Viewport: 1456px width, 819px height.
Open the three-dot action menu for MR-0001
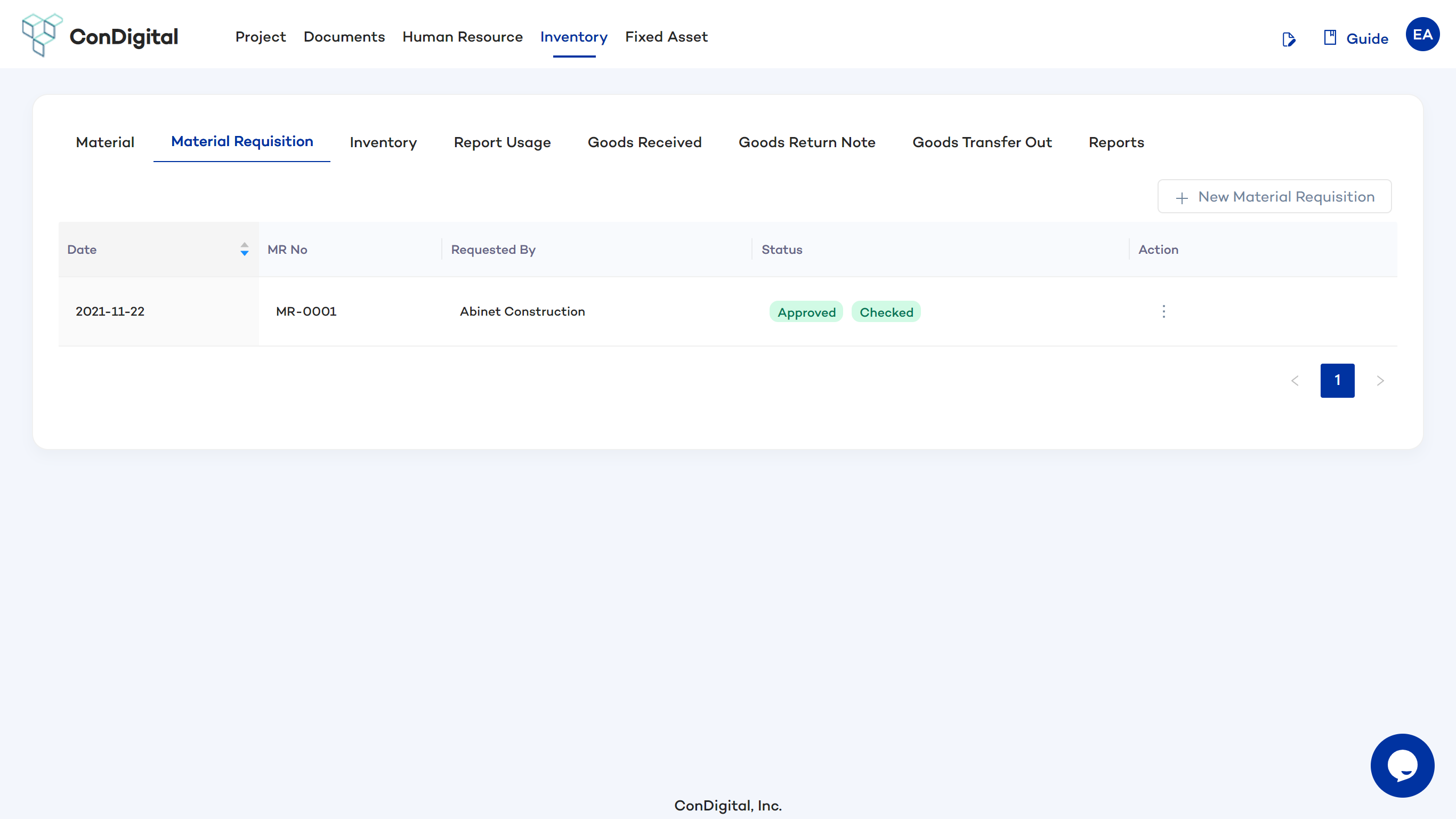pos(1163,311)
